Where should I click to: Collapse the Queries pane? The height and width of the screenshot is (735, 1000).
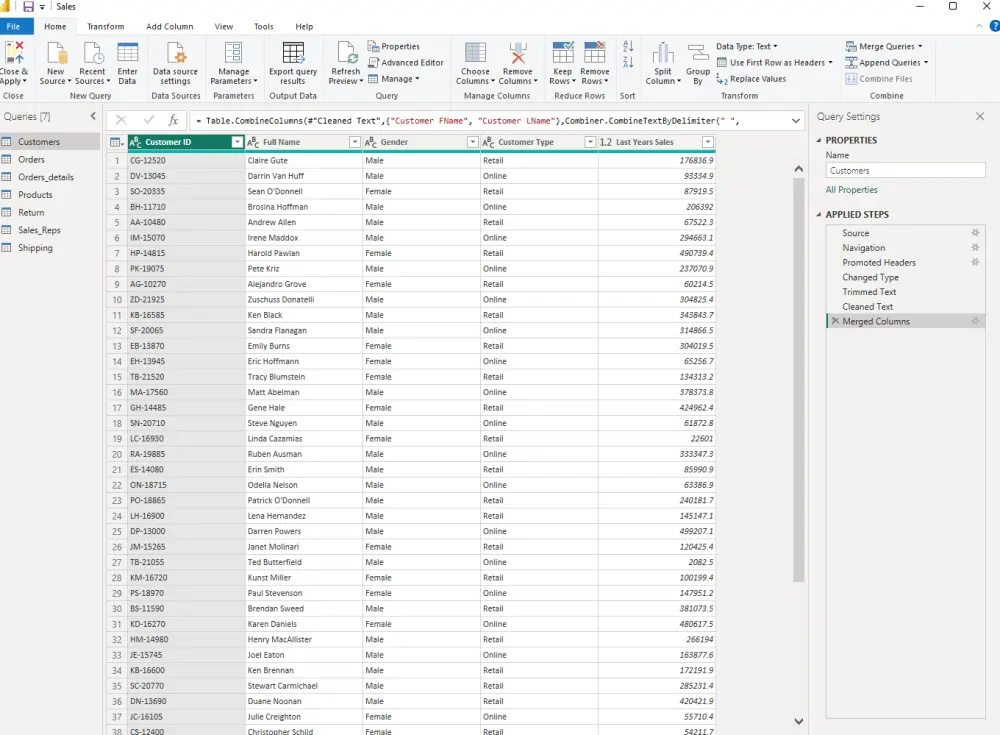click(x=93, y=116)
